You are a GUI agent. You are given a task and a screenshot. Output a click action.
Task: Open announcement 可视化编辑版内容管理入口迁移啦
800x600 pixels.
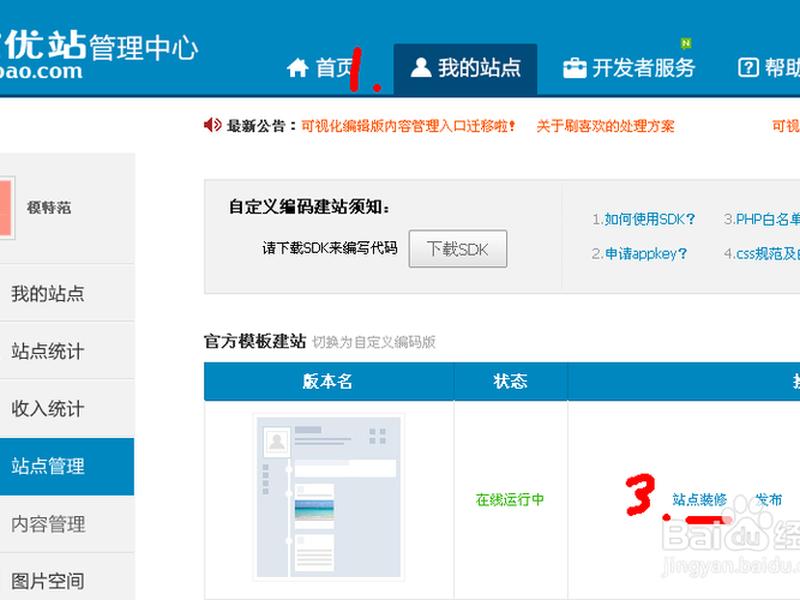coord(408,126)
